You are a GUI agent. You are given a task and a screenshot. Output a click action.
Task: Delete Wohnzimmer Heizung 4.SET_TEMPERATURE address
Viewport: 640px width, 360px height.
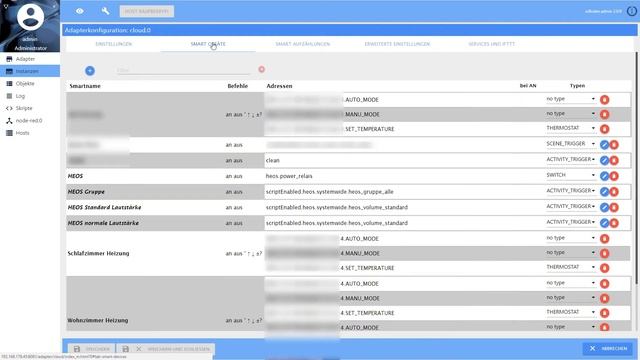pyautogui.click(x=604, y=313)
